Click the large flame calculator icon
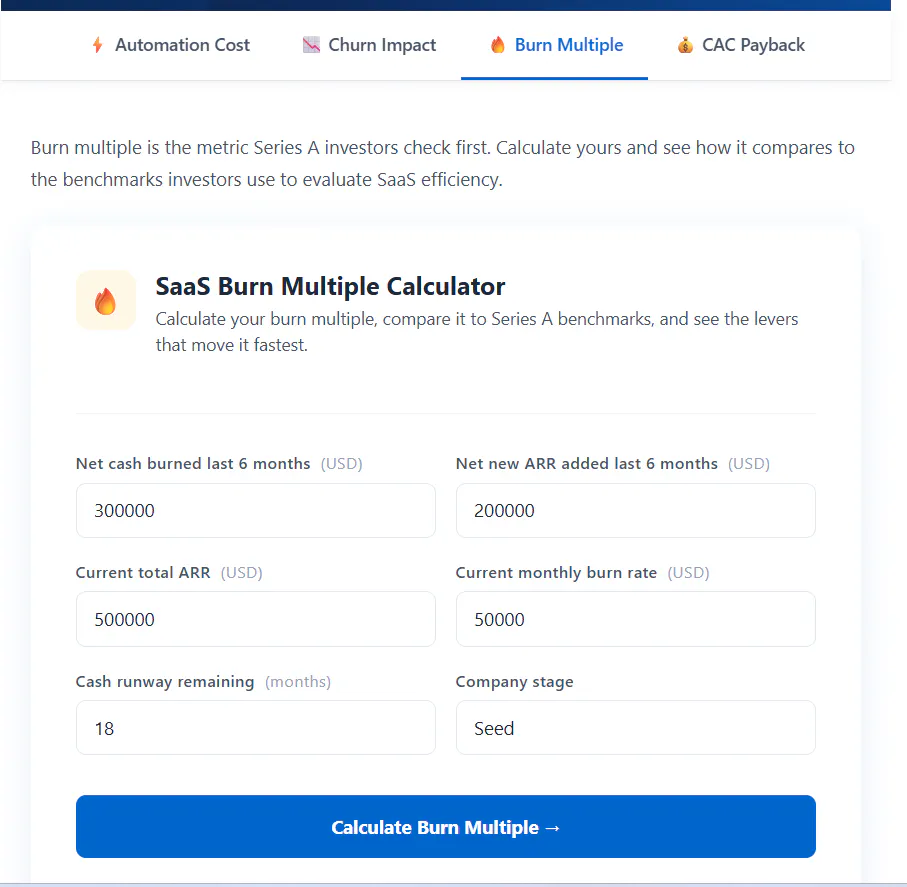This screenshot has width=907, height=887. tap(106, 300)
